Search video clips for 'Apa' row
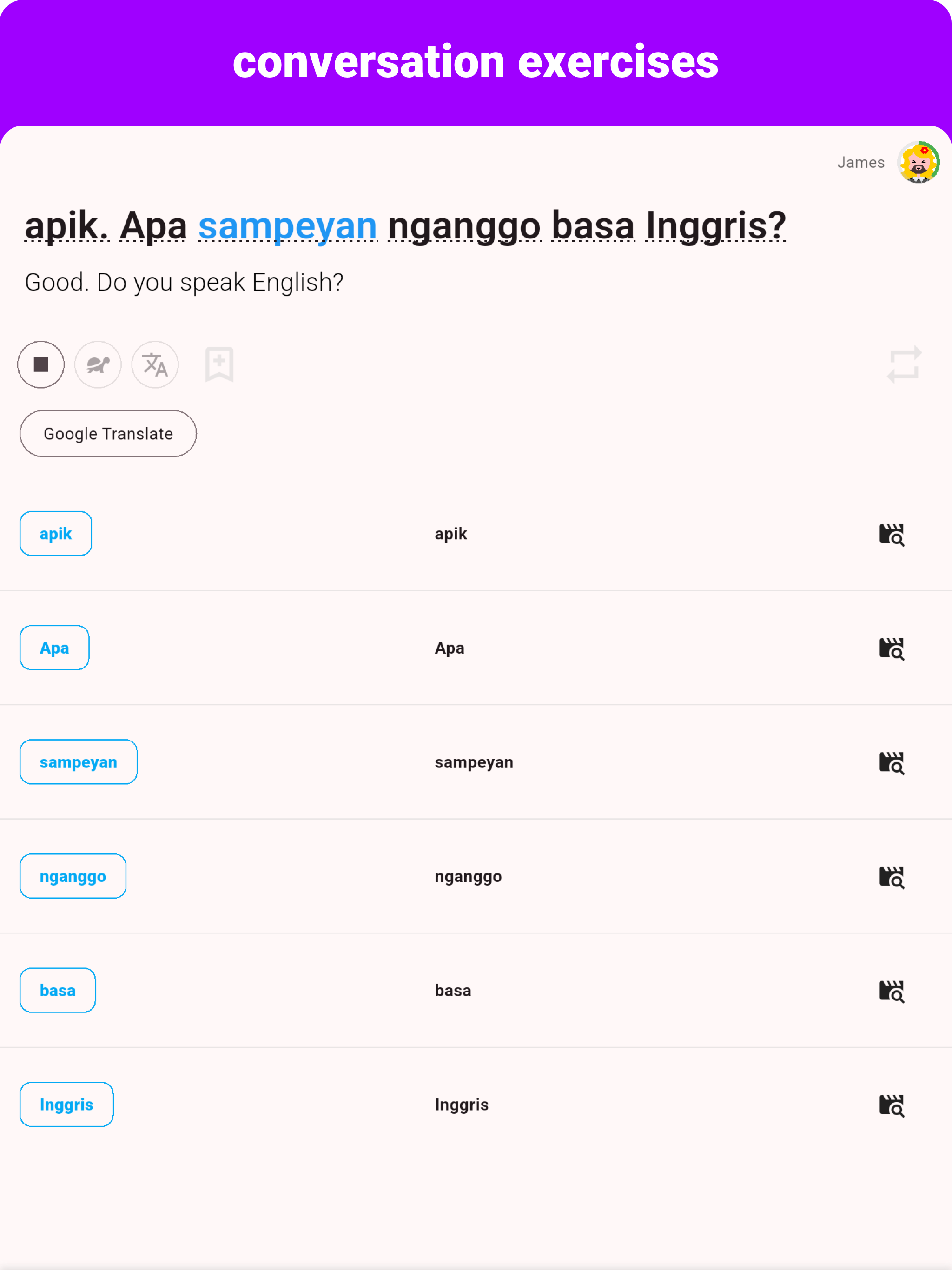Screen dimensions: 952x1270 [892, 649]
